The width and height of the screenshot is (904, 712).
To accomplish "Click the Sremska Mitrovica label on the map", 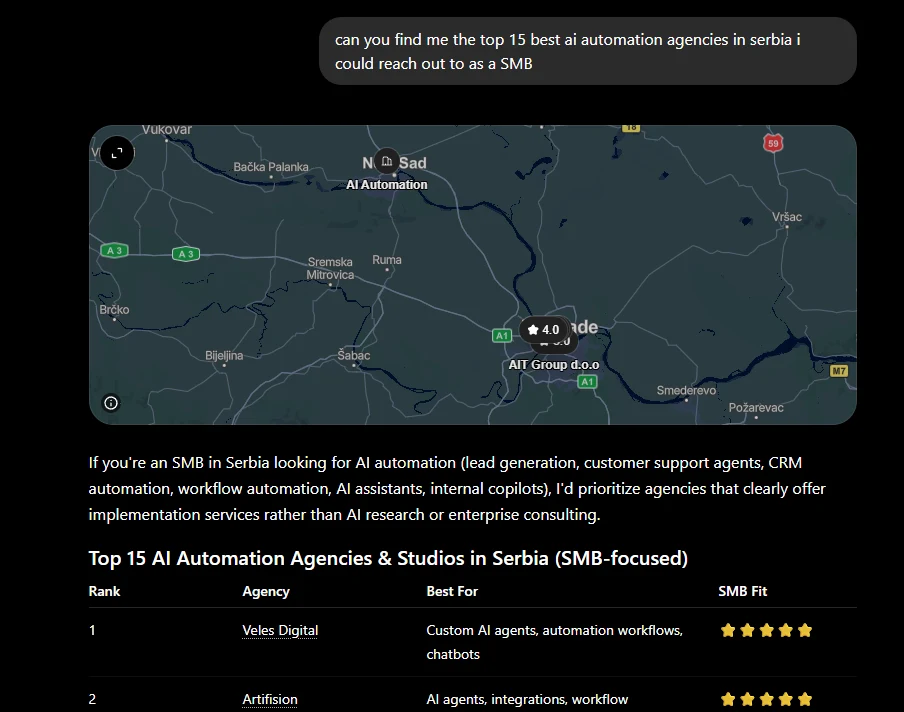I will tap(330, 269).
